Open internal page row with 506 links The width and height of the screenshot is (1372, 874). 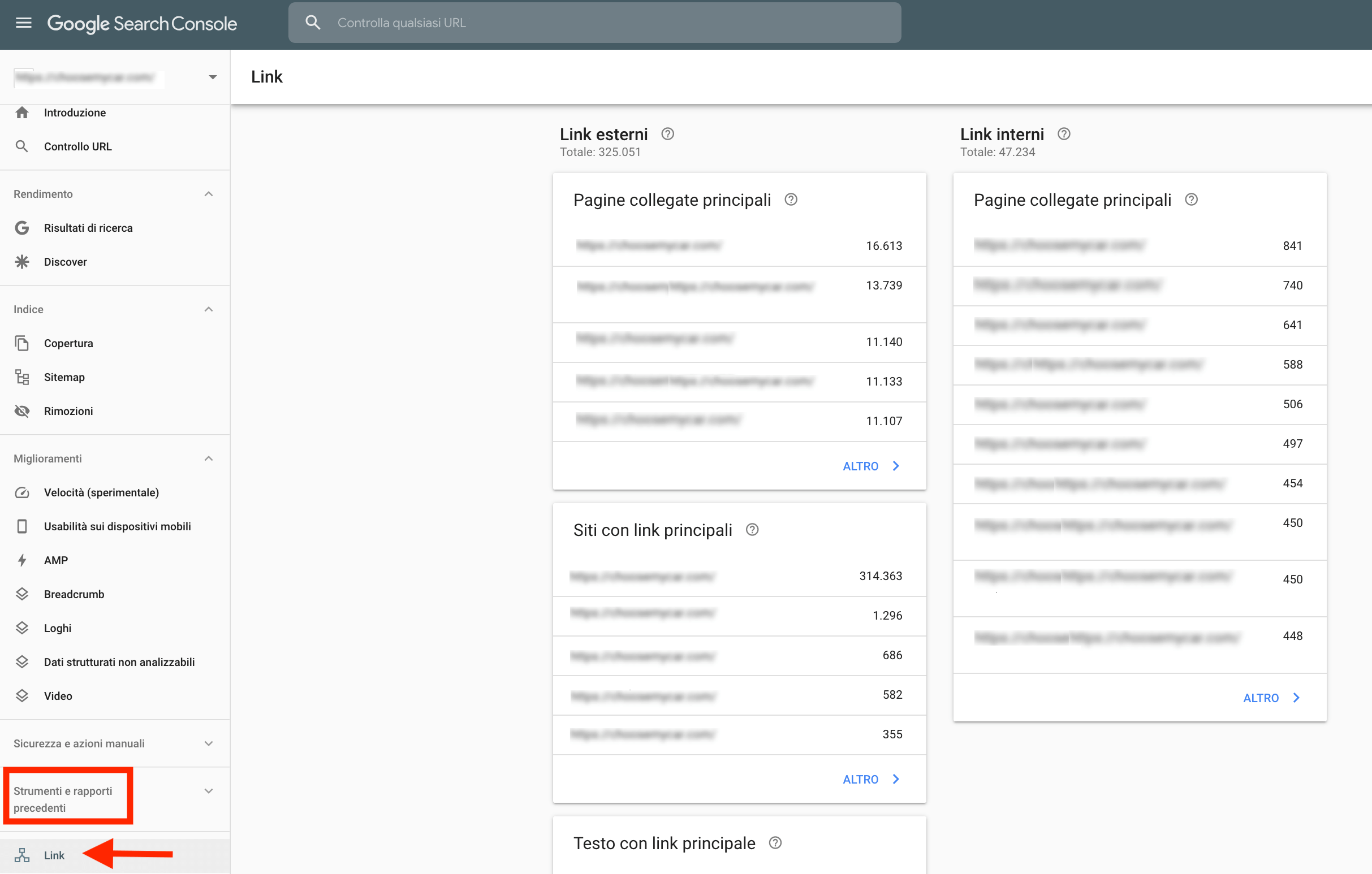point(1140,405)
